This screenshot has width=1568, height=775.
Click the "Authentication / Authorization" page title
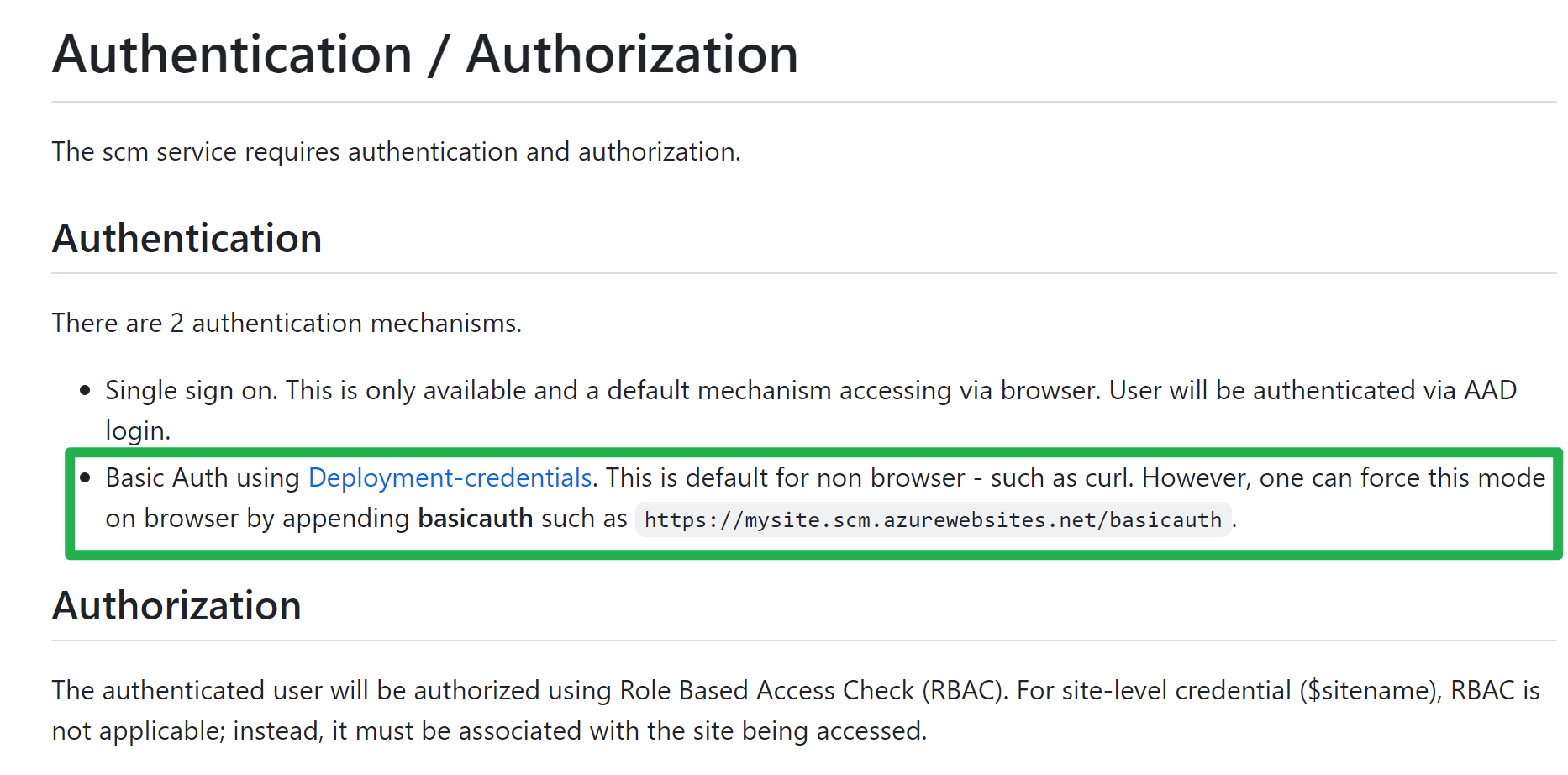point(424,55)
